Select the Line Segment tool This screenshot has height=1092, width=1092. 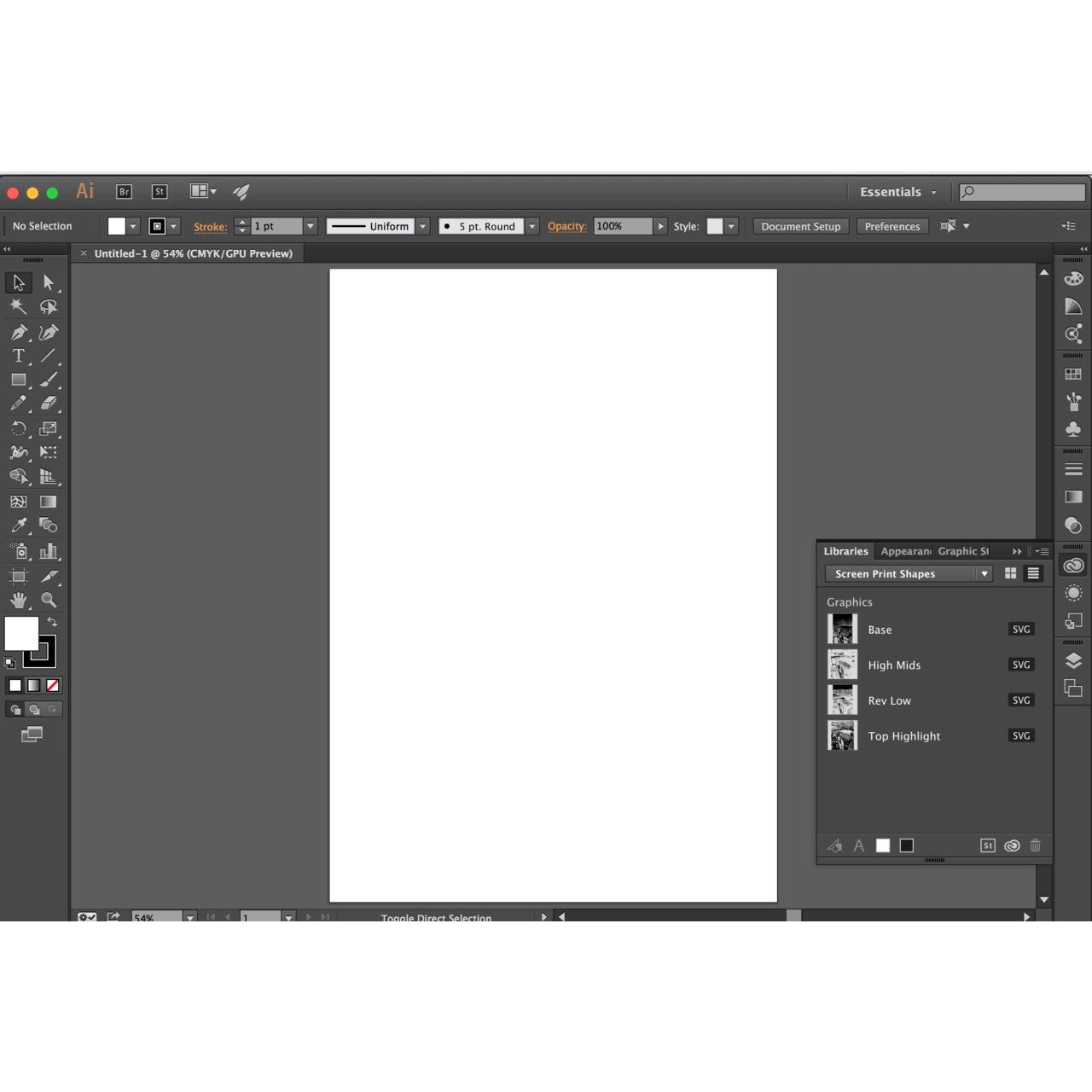49,356
